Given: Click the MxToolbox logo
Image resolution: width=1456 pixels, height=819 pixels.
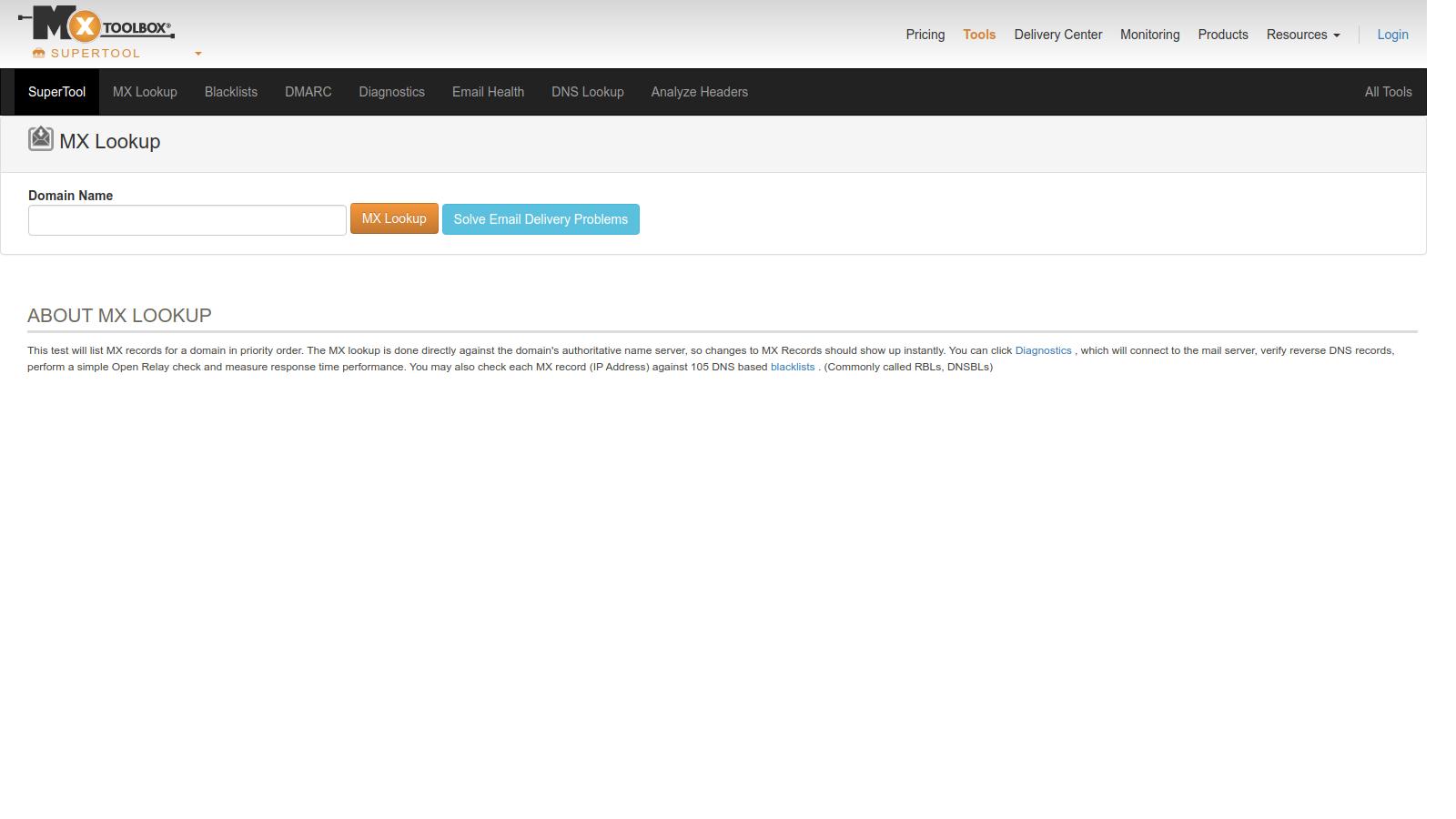Looking at the screenshot, I should [x=96, y=24].
